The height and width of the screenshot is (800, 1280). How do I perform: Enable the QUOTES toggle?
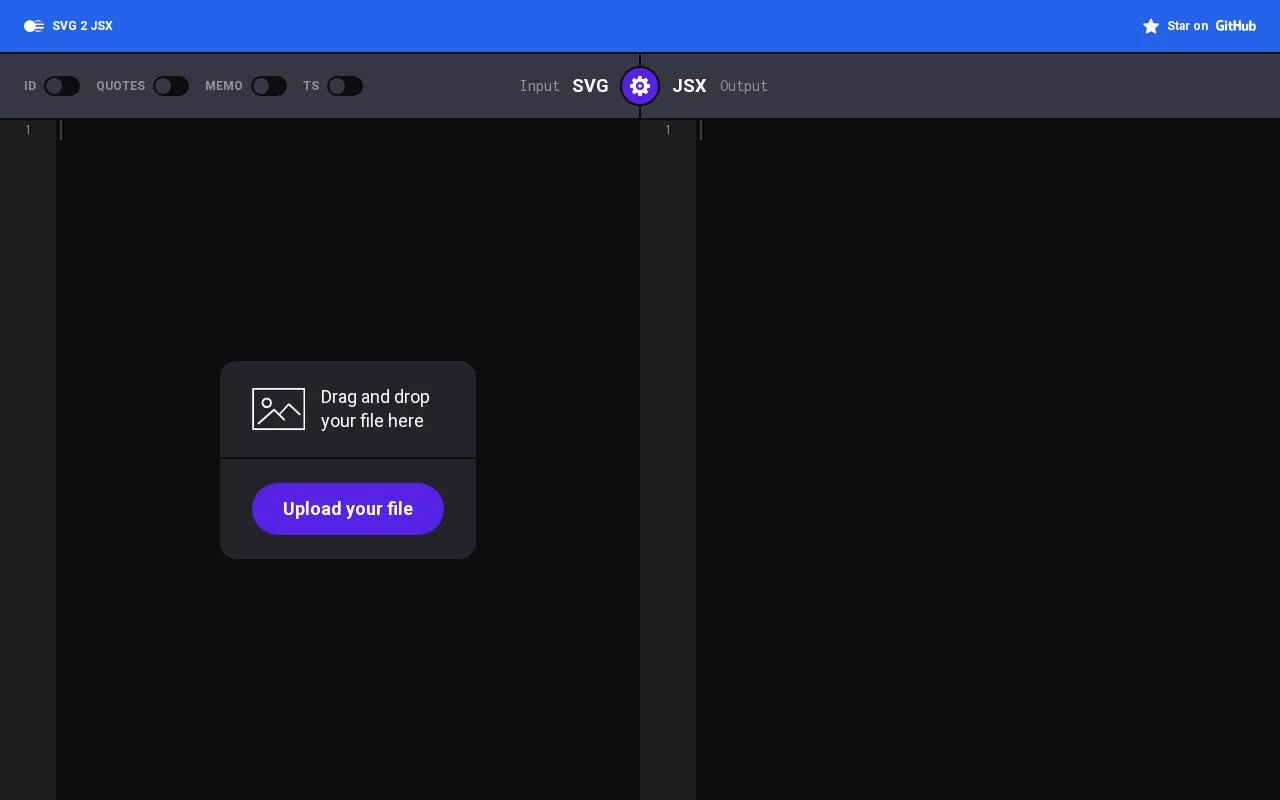click(171, 86)
